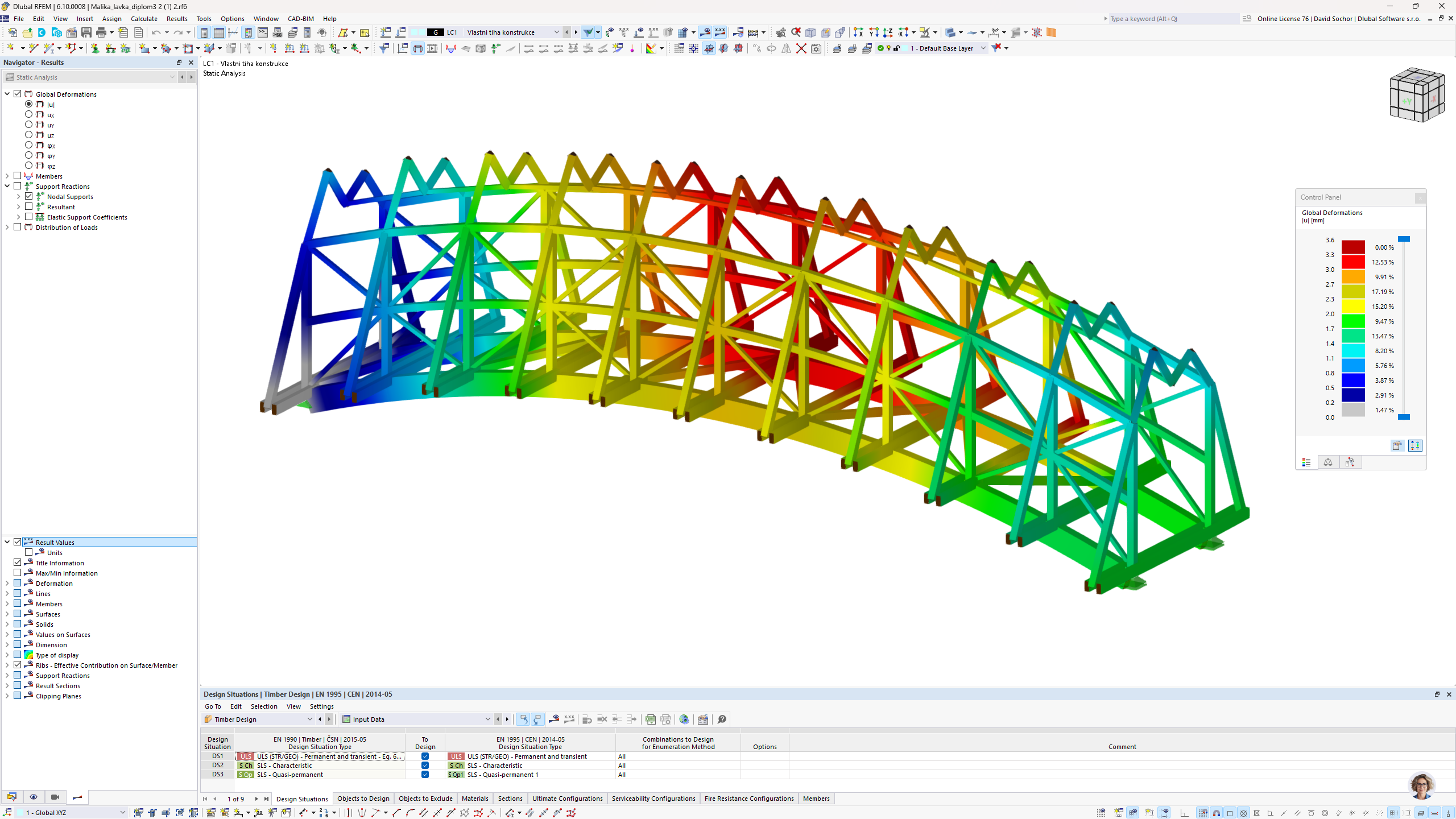Open the load case dropdown showing Vlastni tiha konstrukce

pos(556,32)
